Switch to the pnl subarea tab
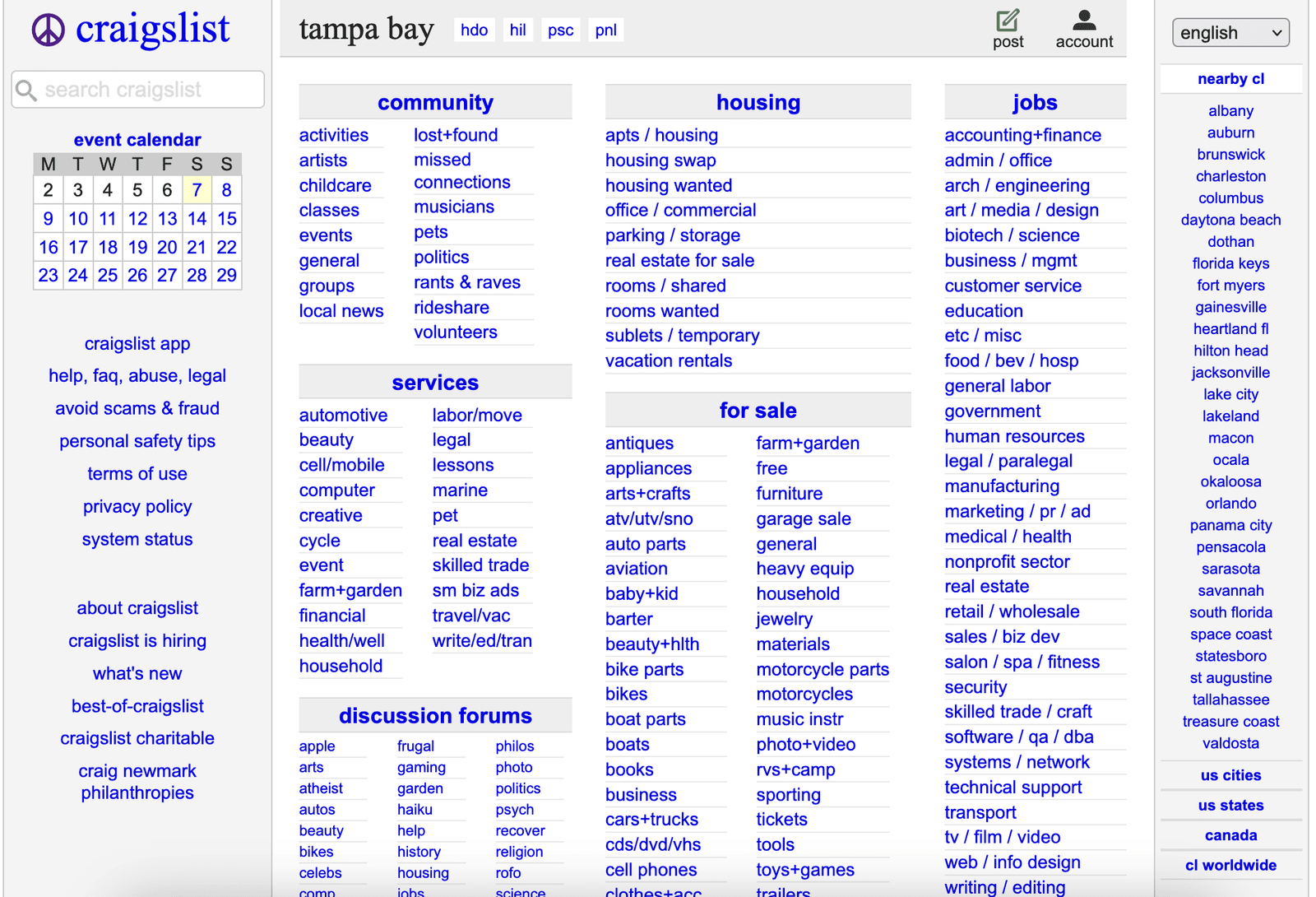 click(x=606, y=30)
